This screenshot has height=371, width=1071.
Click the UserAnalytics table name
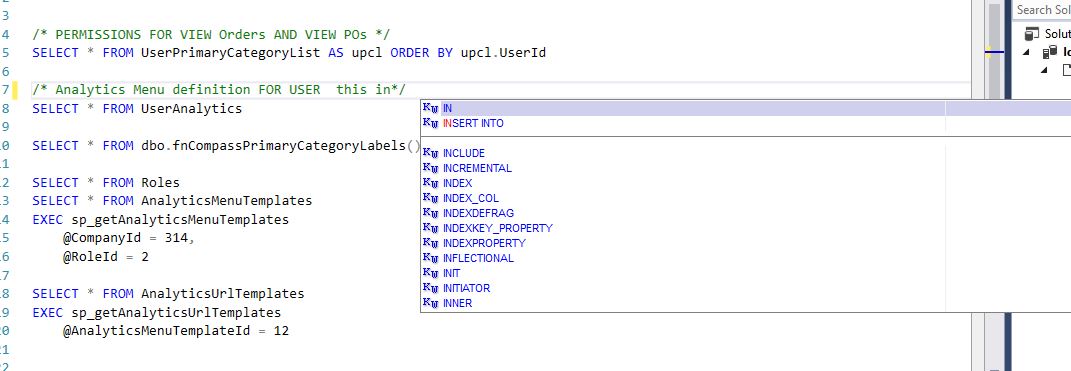pyautogui.click(x=191, y=109)
